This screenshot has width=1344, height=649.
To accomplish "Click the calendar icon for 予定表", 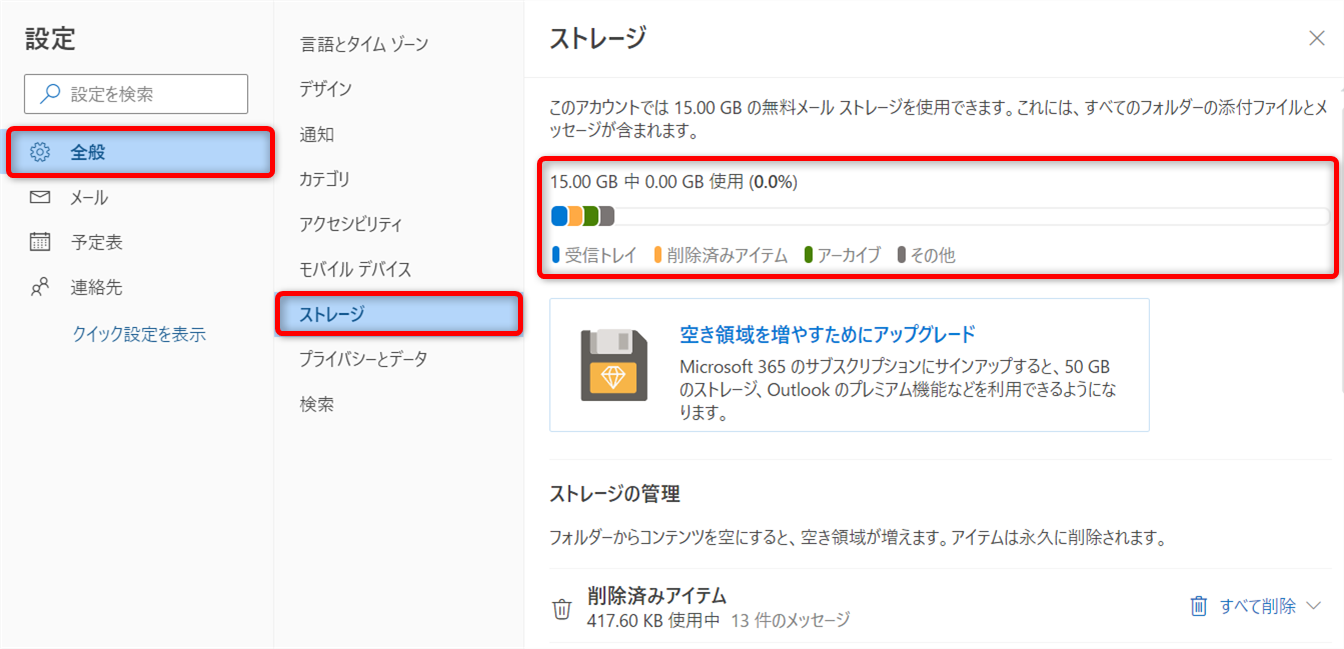I will pyautogui.click(x=40, y=242).
